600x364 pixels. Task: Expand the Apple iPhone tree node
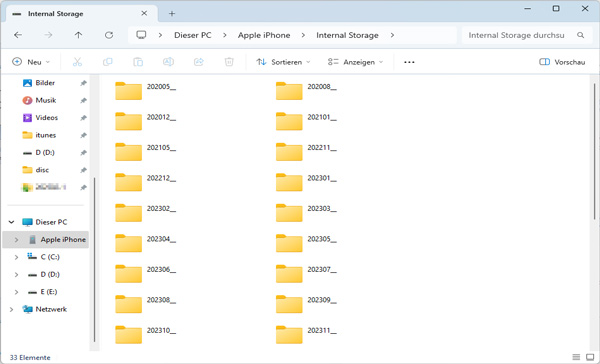coord(16,240)
